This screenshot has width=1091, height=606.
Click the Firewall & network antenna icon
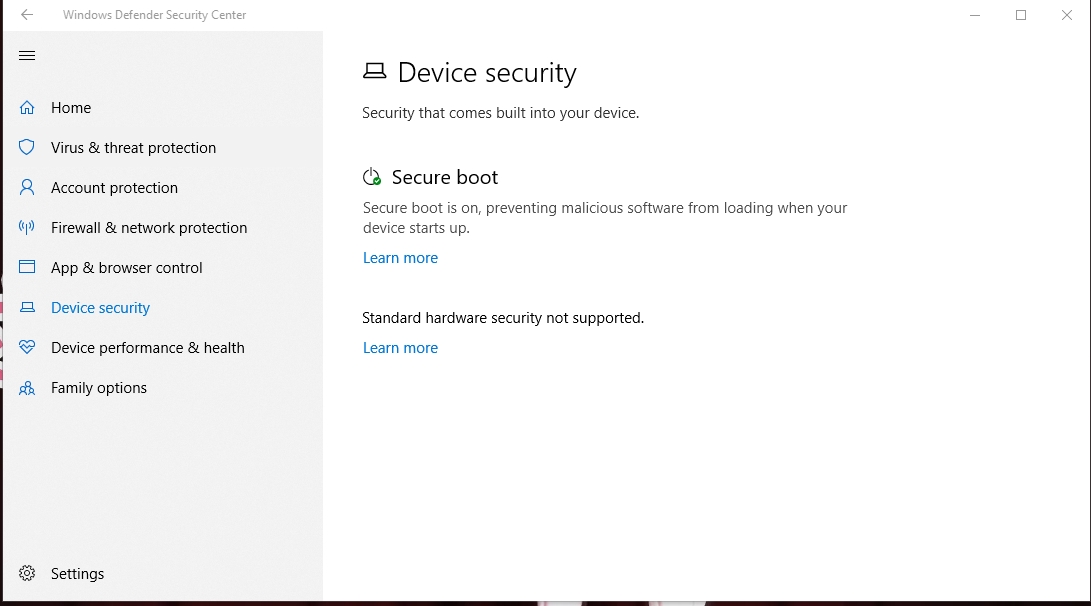pos(27,228)
